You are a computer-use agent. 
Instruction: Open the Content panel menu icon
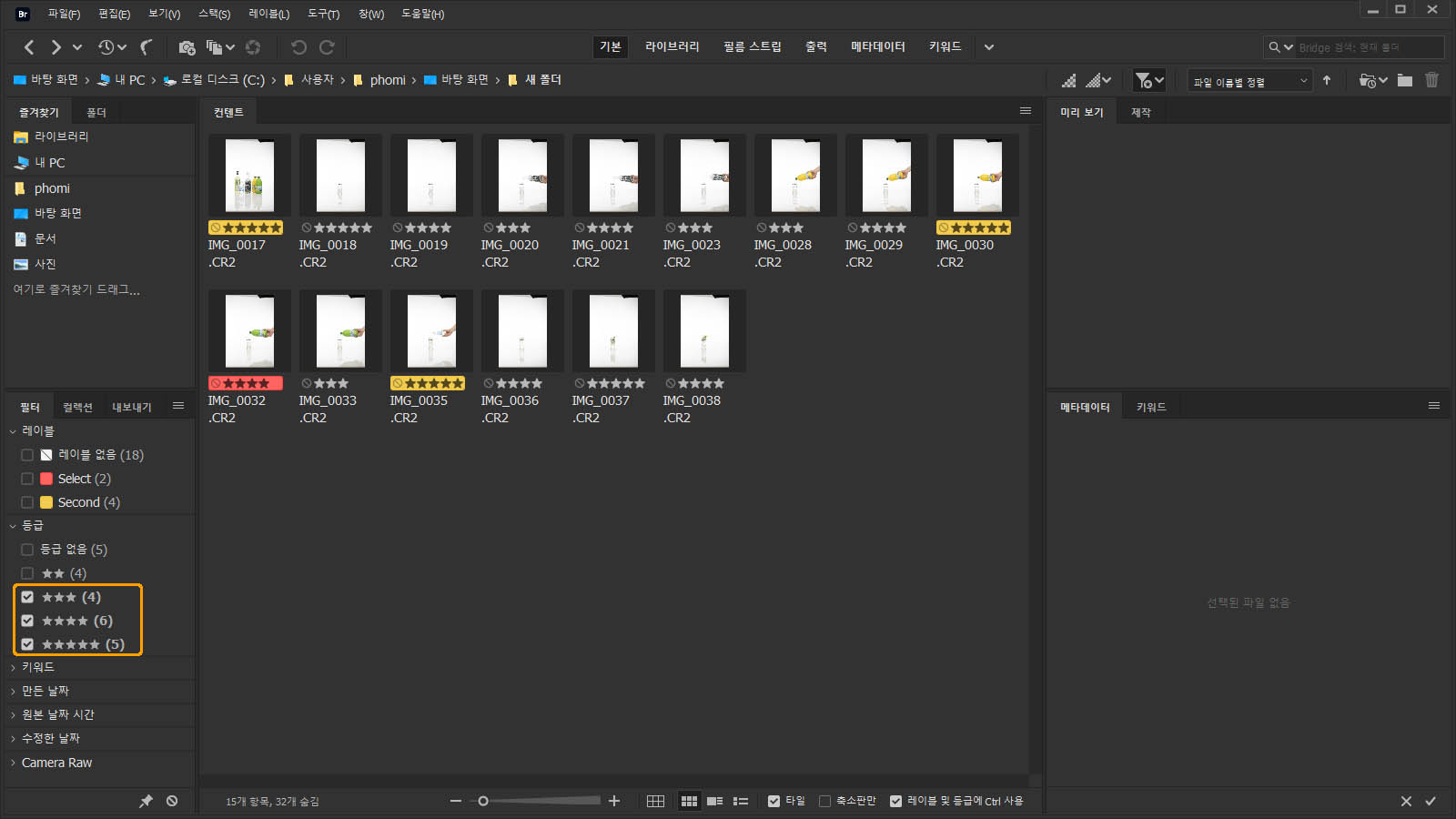click(1026, 111)
